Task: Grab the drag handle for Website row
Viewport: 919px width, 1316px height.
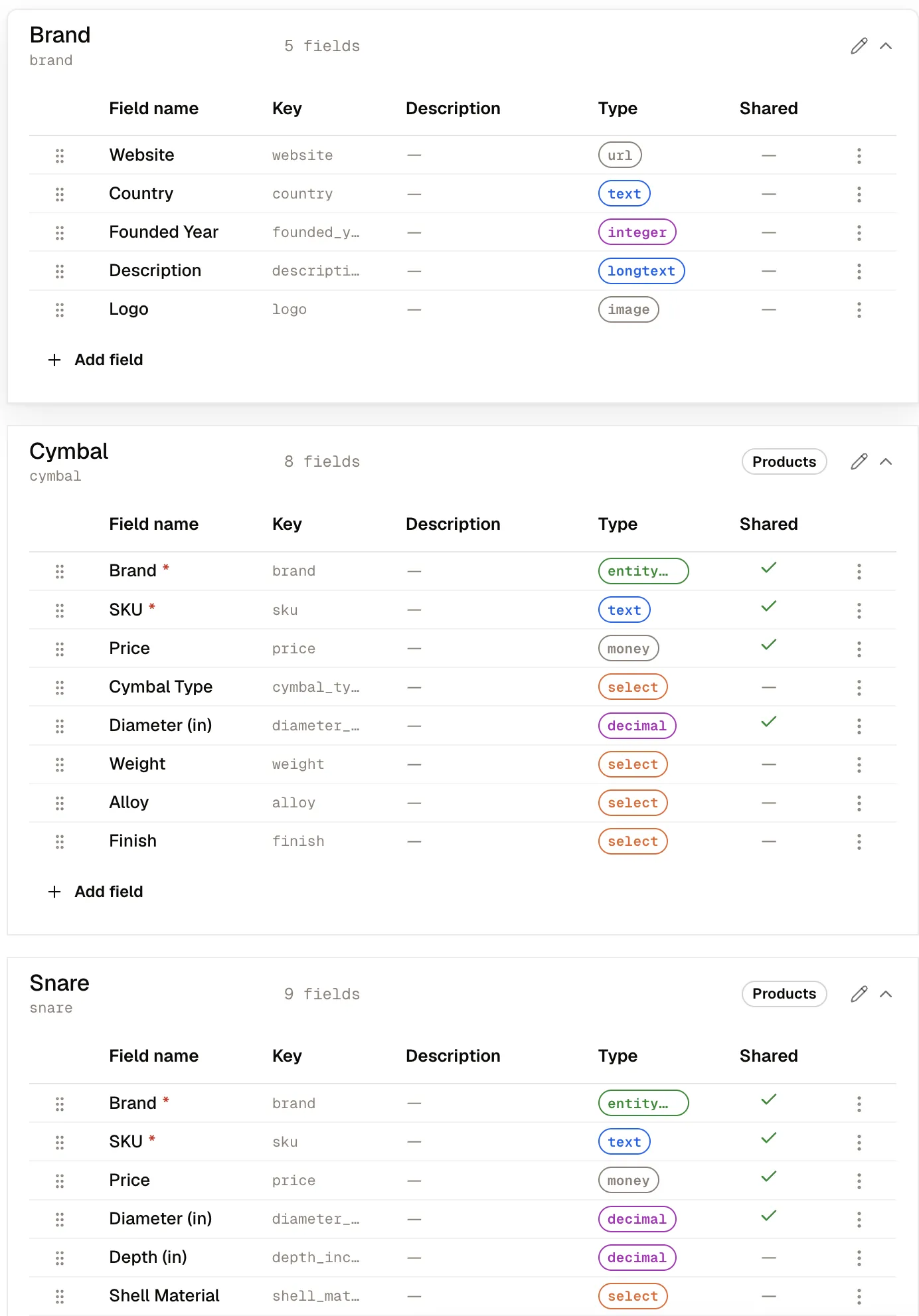Action: [x=60, y=155]
